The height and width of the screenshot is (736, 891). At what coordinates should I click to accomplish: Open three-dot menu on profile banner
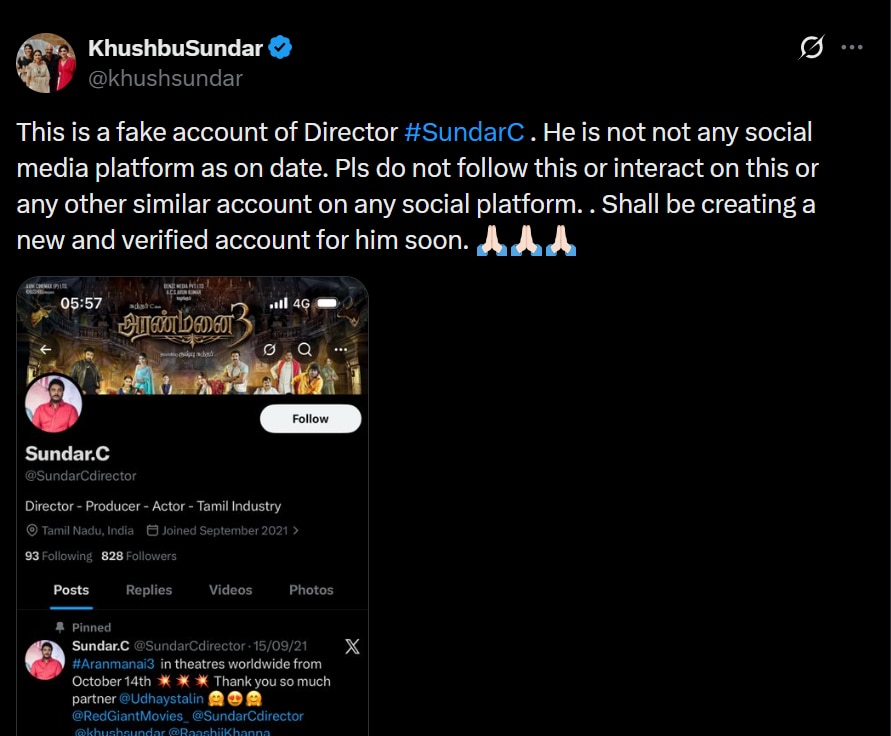coord(340,349)
